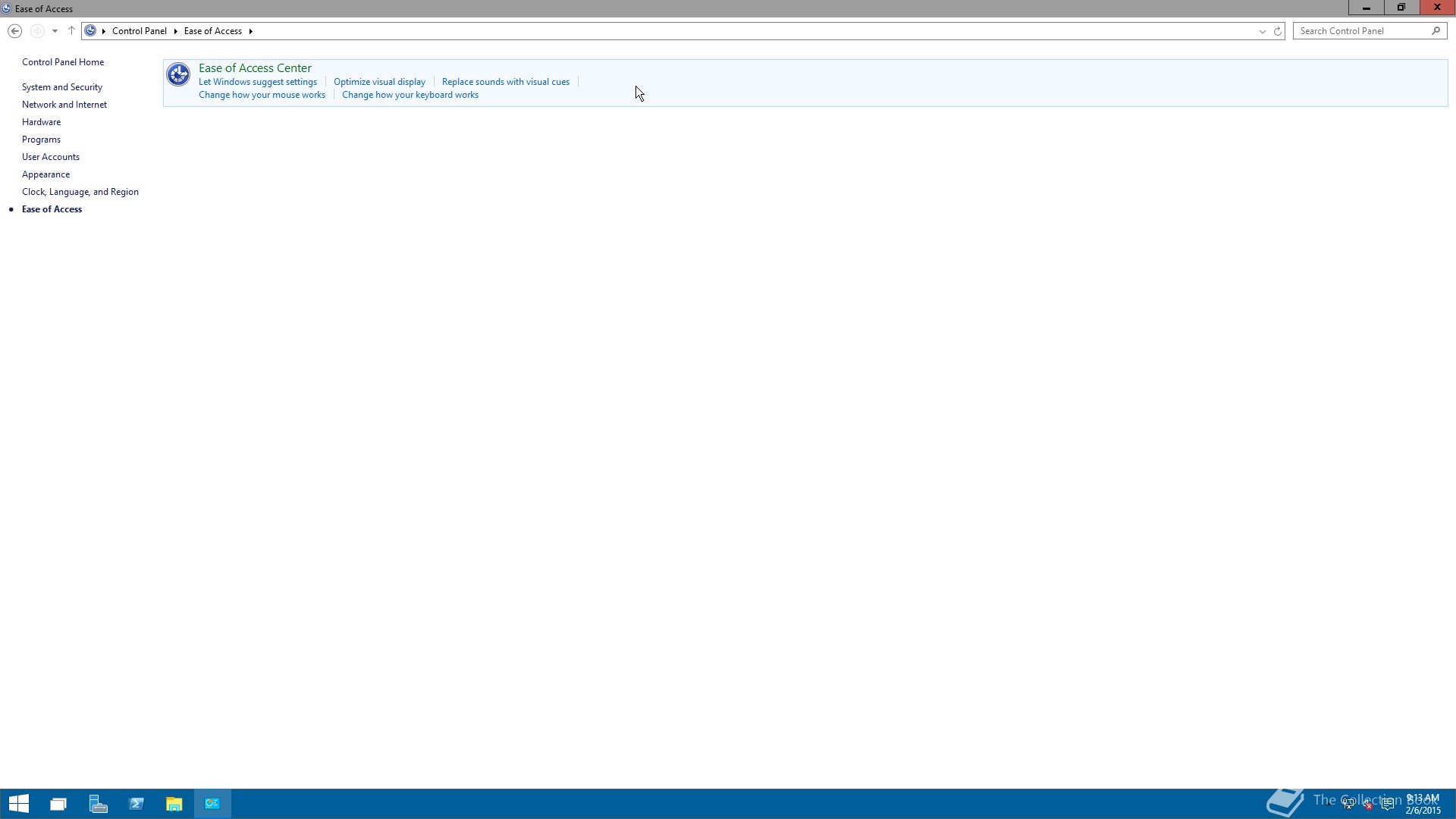Go to Control Panel Home

63,62
